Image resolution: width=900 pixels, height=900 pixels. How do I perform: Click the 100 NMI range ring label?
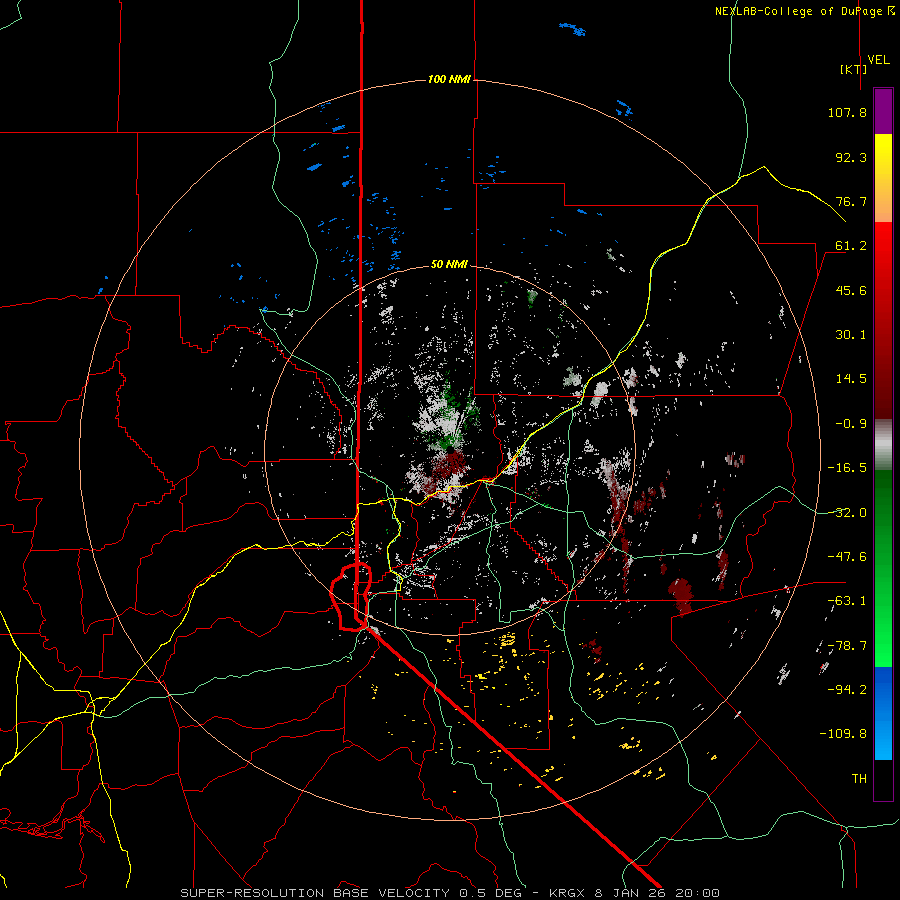[449, 79]
